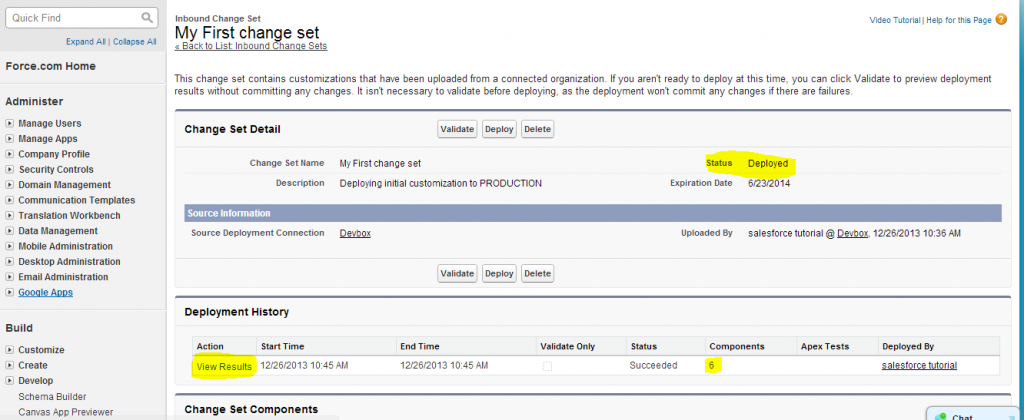Screen dimensions: 1024x420
Task: Expand the Develop section arrow
Action: tap(10, 381)
